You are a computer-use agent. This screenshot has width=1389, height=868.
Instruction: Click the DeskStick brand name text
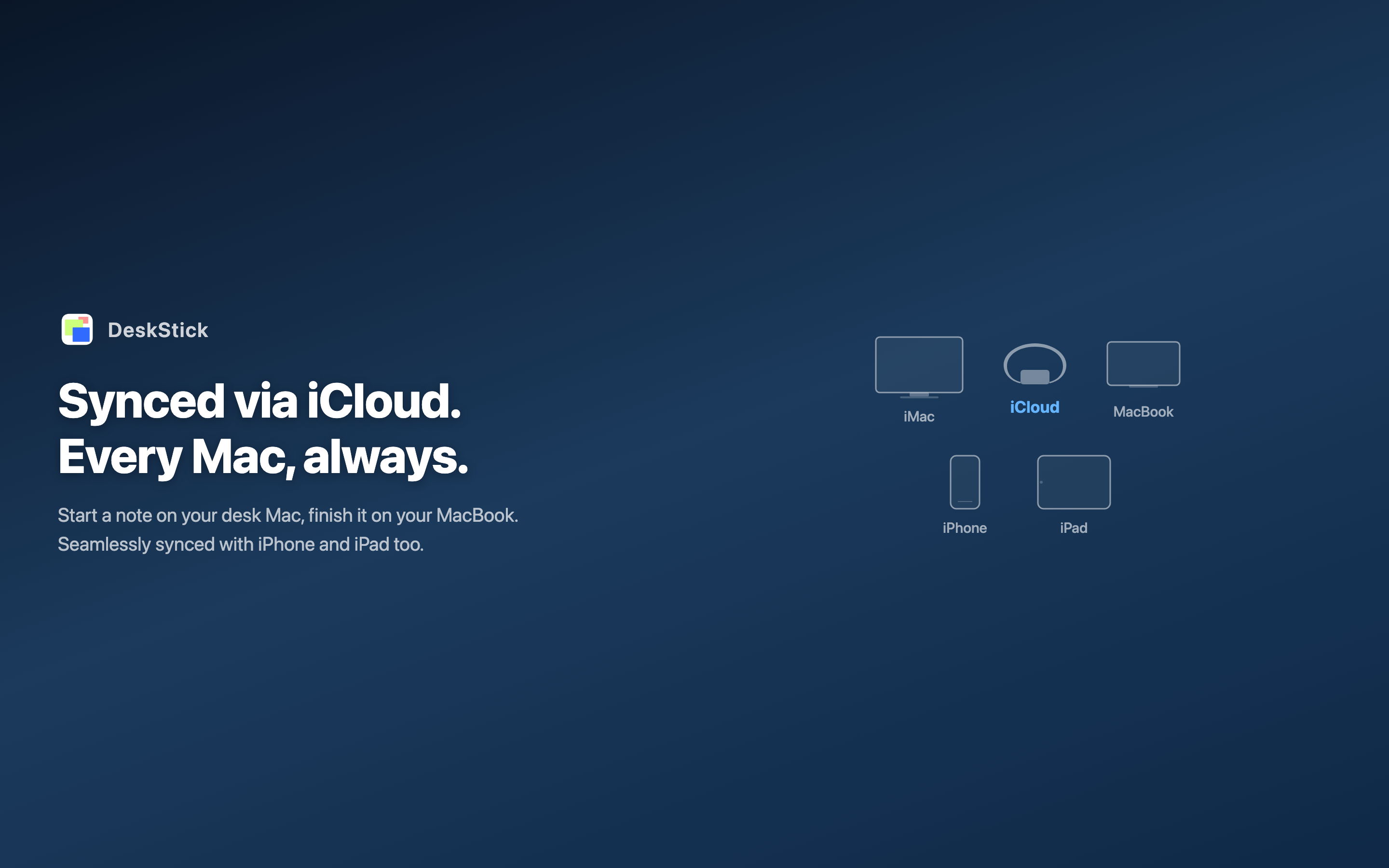158,330
